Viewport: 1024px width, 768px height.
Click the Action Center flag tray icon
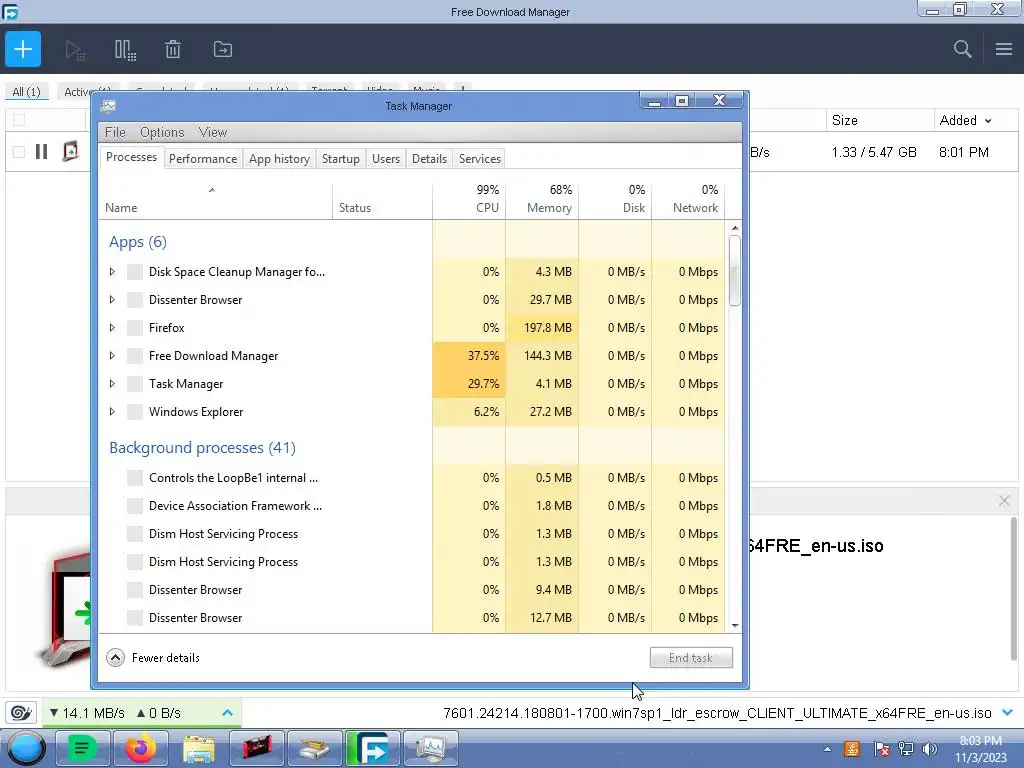881,749
